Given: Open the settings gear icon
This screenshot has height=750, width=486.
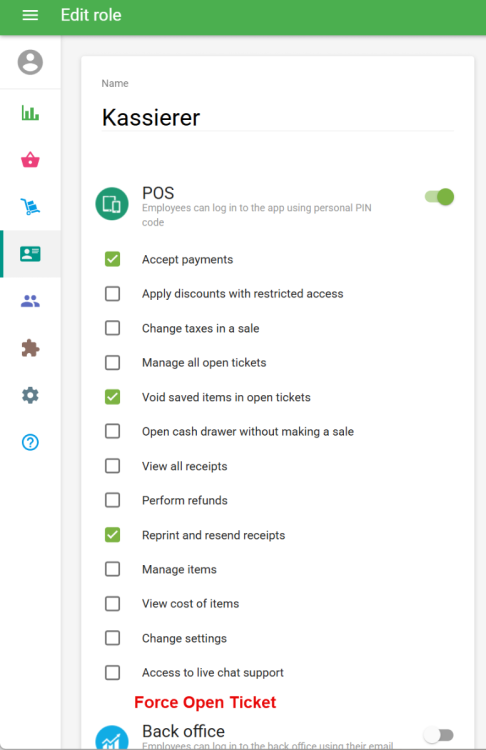Looking at the screenshot, I should pos(30,395).
